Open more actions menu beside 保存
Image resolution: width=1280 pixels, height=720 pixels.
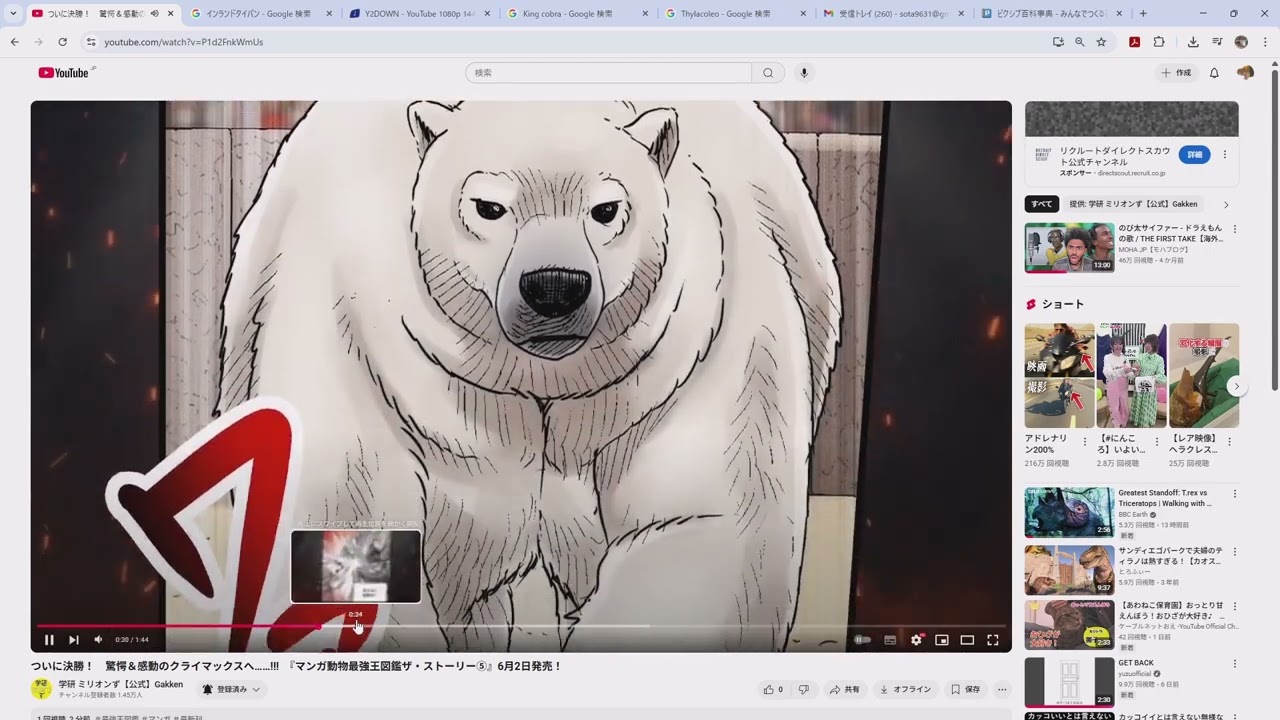click(1002, 689)
